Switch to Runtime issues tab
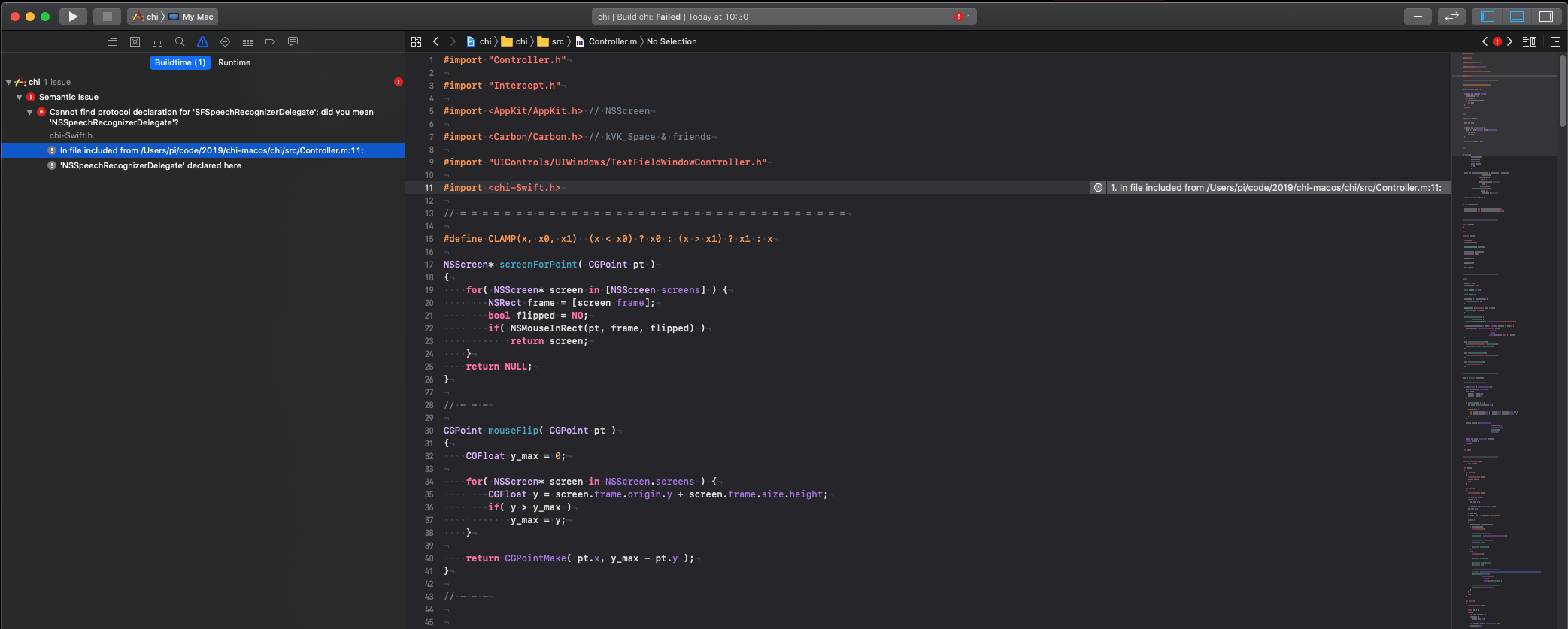 pos(234,62)
